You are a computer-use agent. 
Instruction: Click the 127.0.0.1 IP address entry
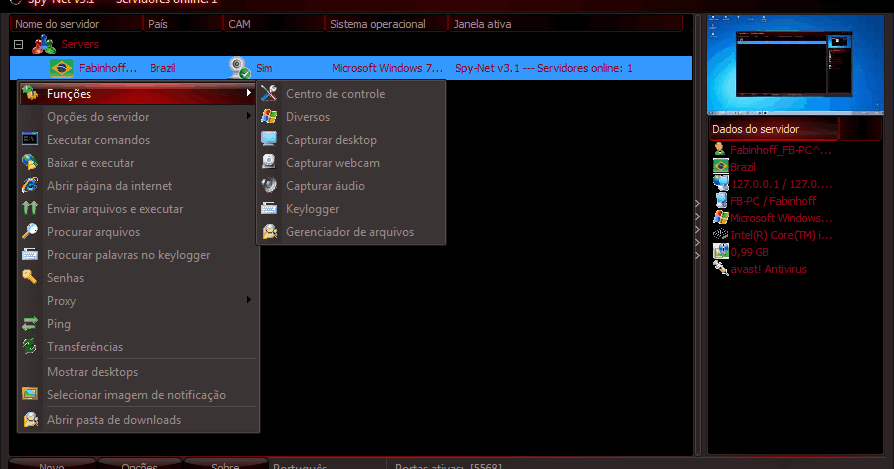click(781, 184)
